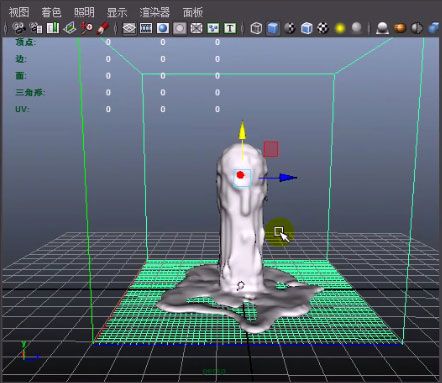Click the Image Plane icon
The image size is (442, 383).
tap(69, 28)
